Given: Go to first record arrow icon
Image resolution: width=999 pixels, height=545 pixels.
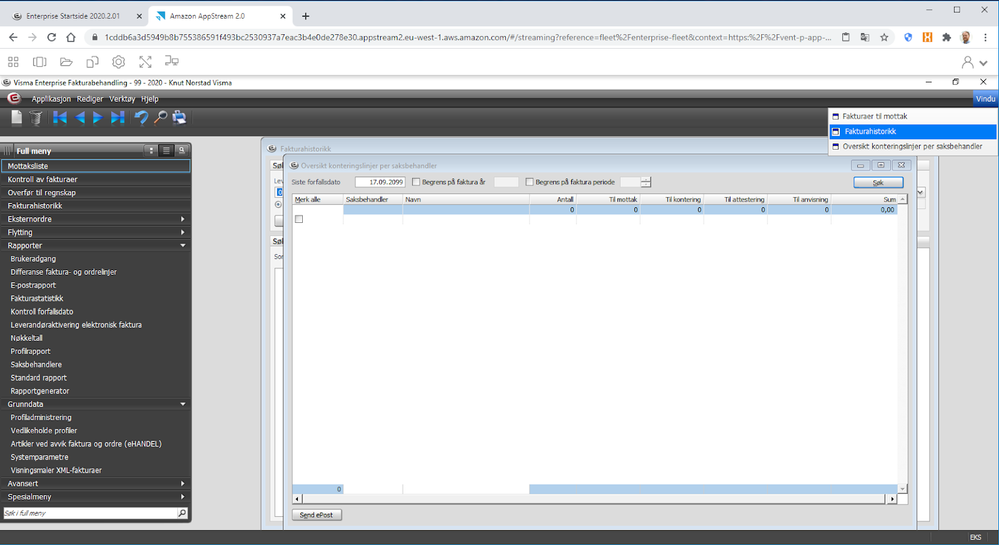Looking at the screenshot, I should (60, 117).
